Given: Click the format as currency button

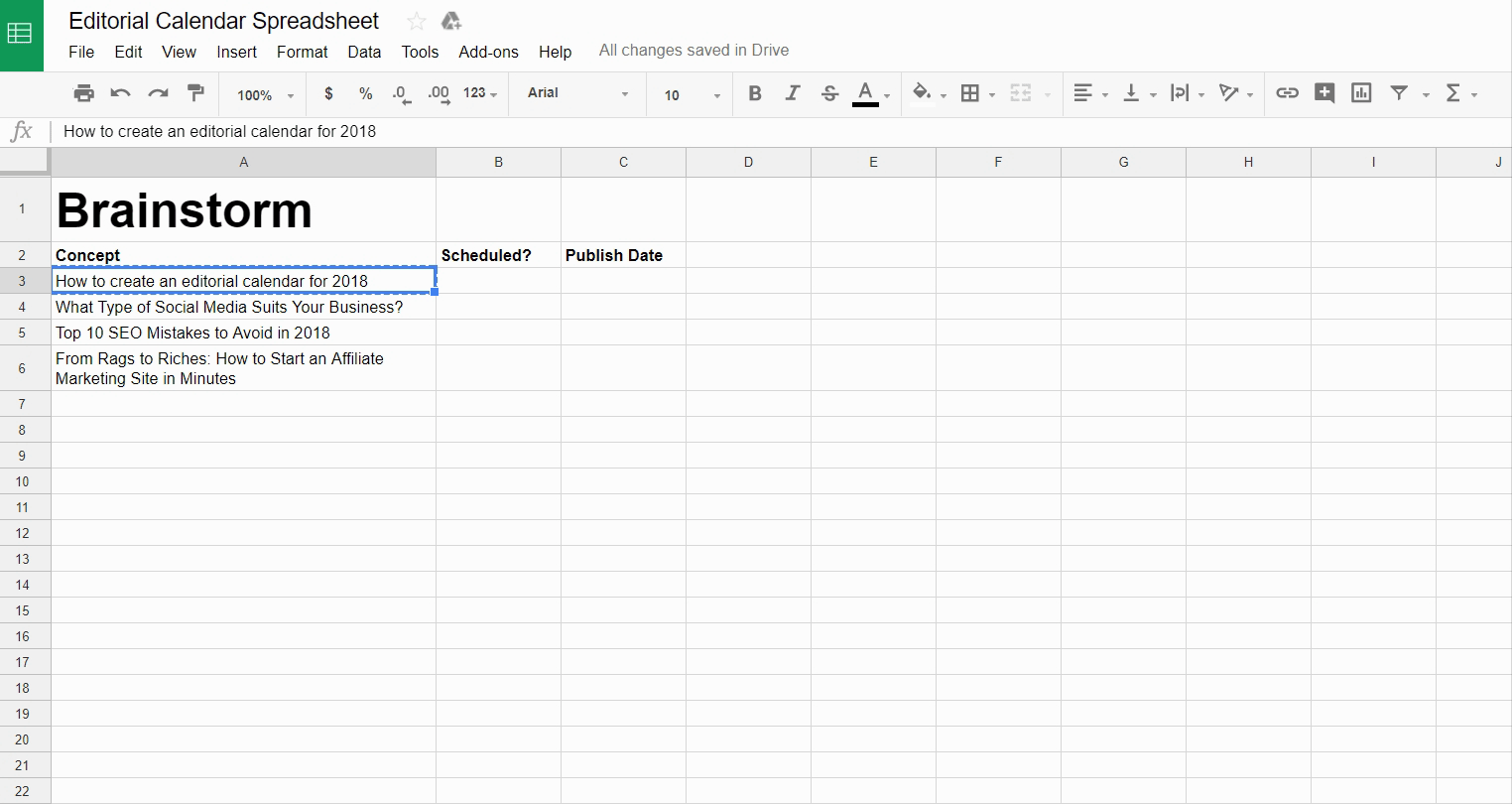Looking at the screenshot, I should coord(328,93).
